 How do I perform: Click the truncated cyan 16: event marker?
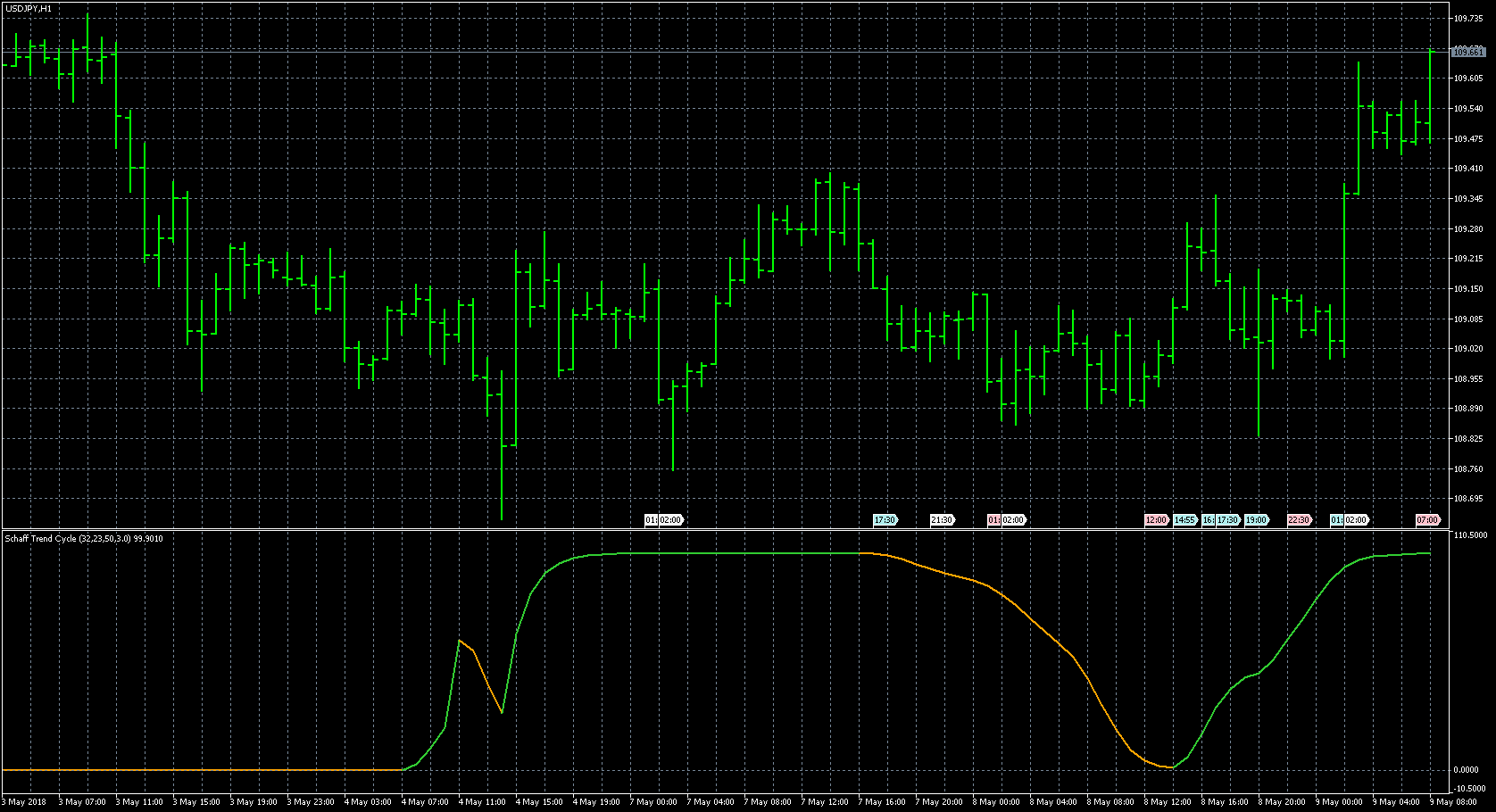coord(1208,520)
